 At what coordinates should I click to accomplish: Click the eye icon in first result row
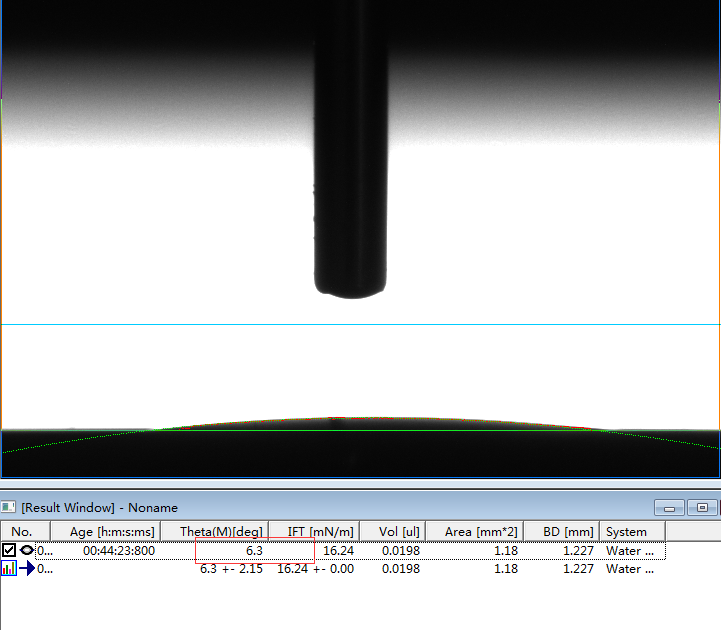click(x=26, y=550)
